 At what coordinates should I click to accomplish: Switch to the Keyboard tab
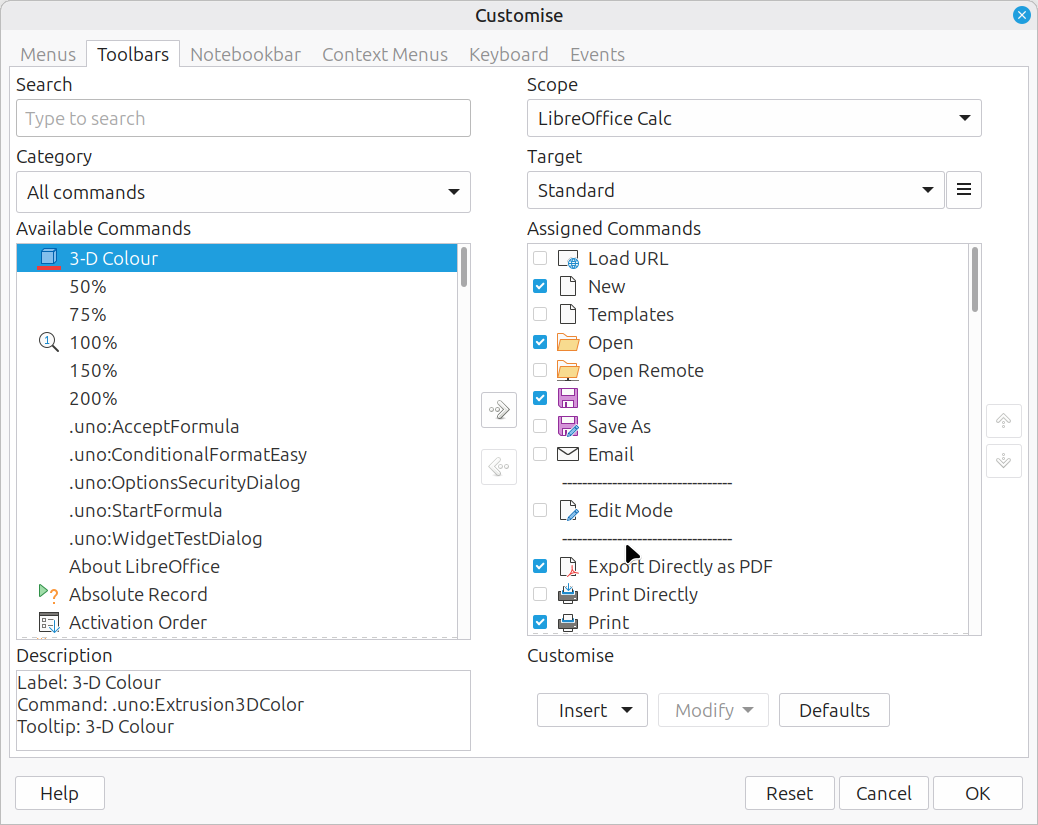pyautogui.click(x=508, y=55)
